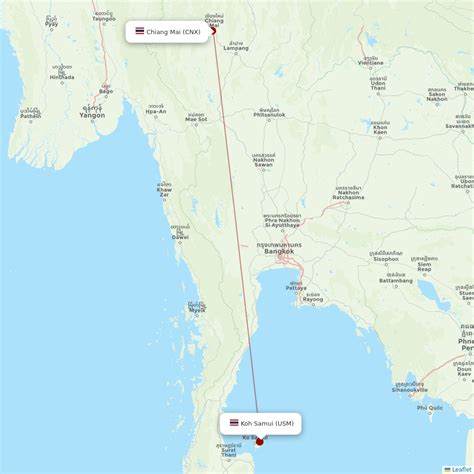Click the Nakhon Ratchasima city label
This screenshot has width=474, height=474.
[x=348, y=195]
